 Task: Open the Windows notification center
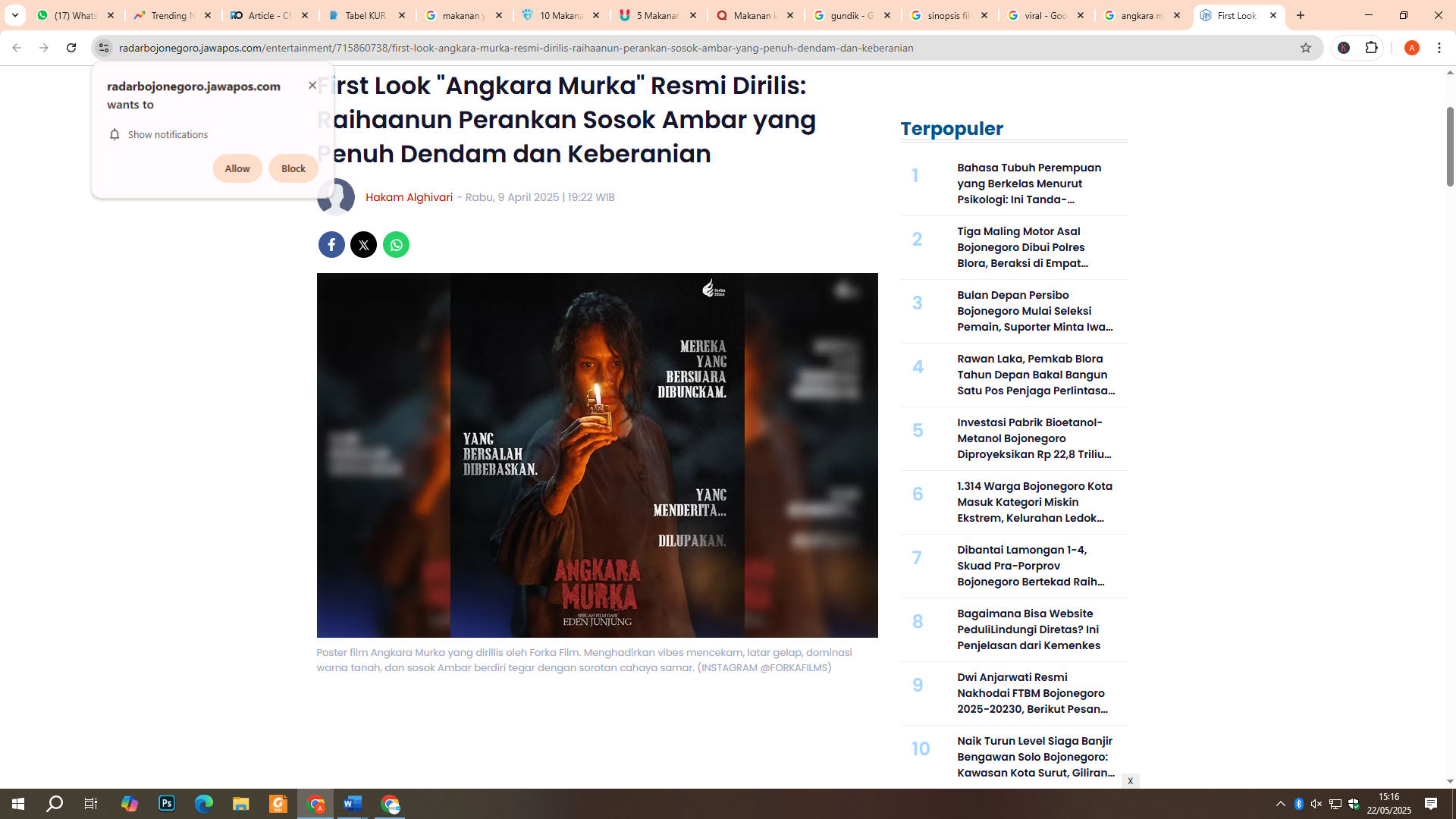1431,804
